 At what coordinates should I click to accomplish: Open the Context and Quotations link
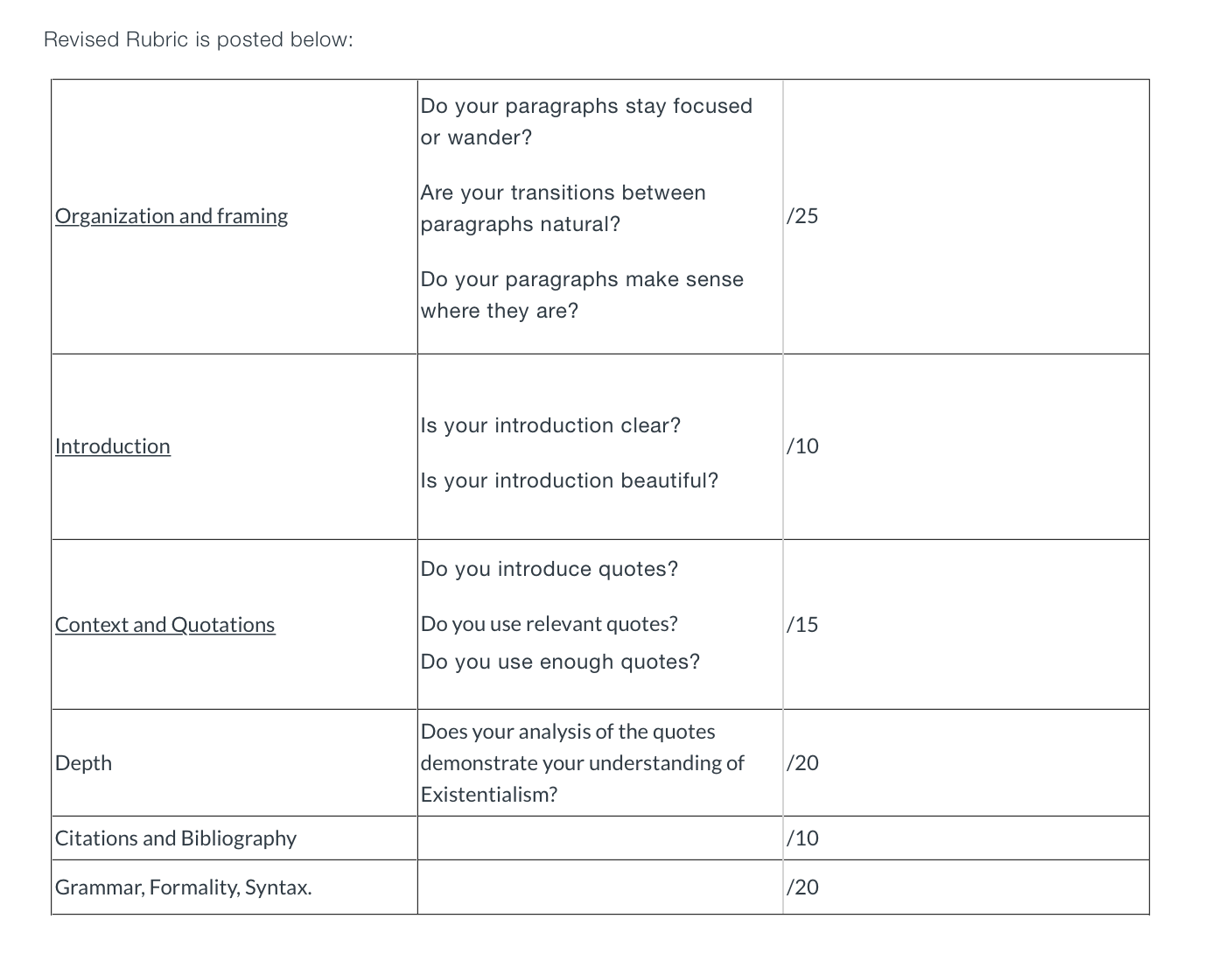coord(165,625)
